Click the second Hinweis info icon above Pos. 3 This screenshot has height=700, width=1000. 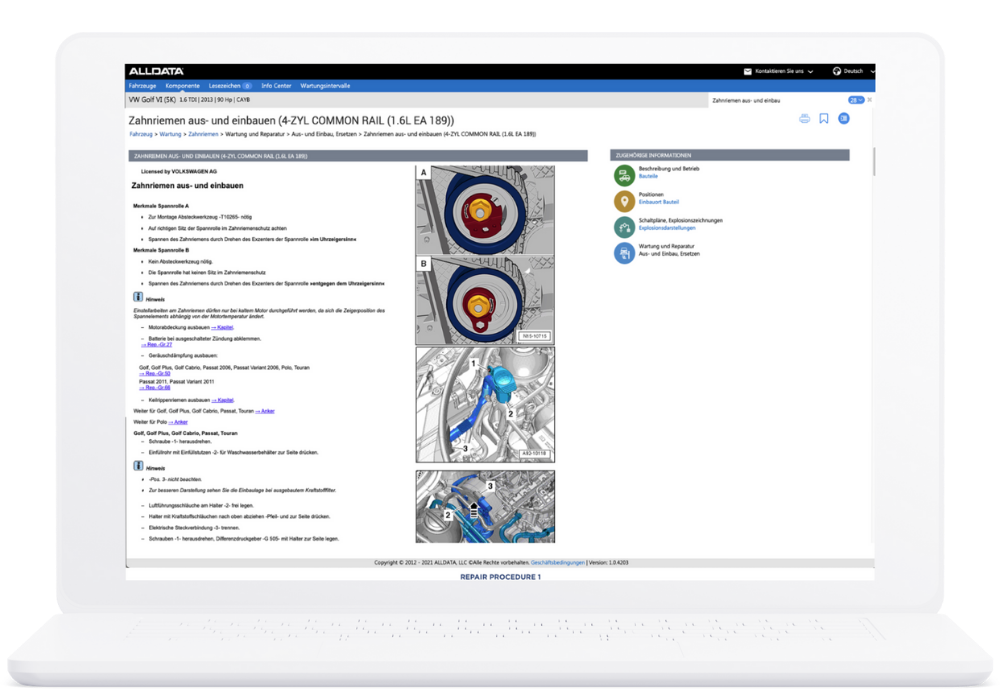click(x=138, y=465)
